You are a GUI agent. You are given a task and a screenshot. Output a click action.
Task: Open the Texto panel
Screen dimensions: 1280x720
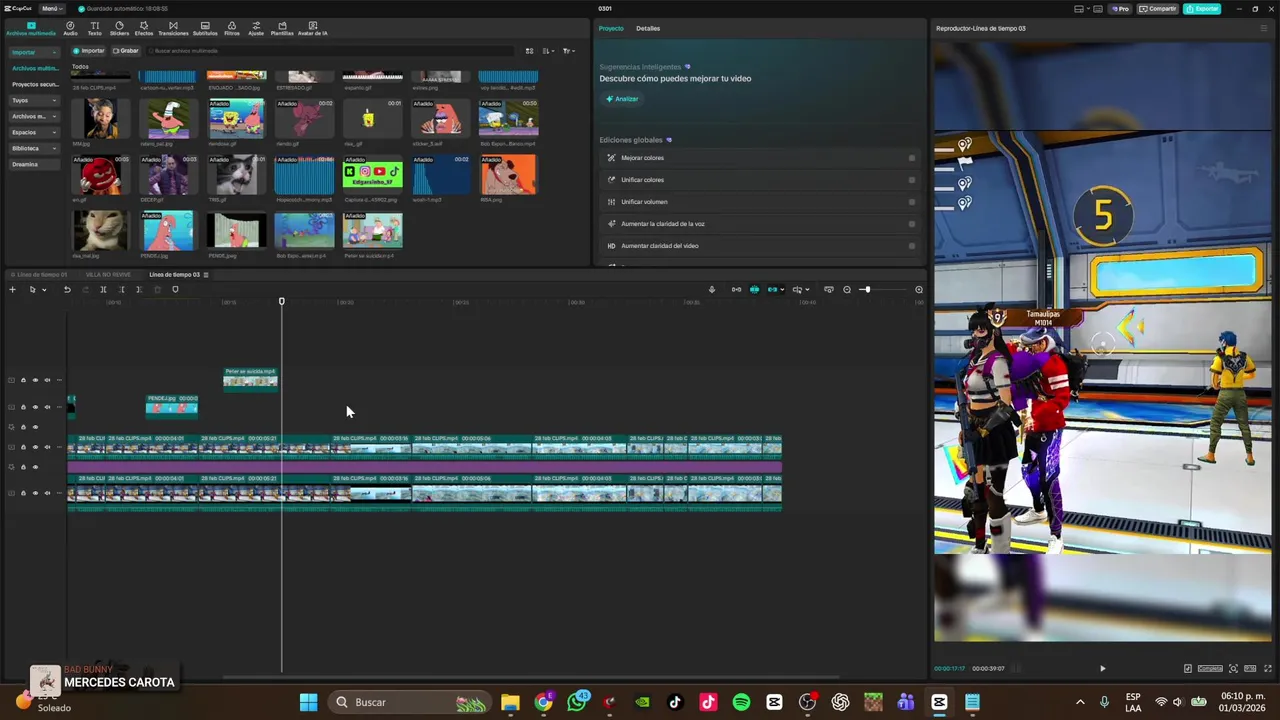coord(95,28)
